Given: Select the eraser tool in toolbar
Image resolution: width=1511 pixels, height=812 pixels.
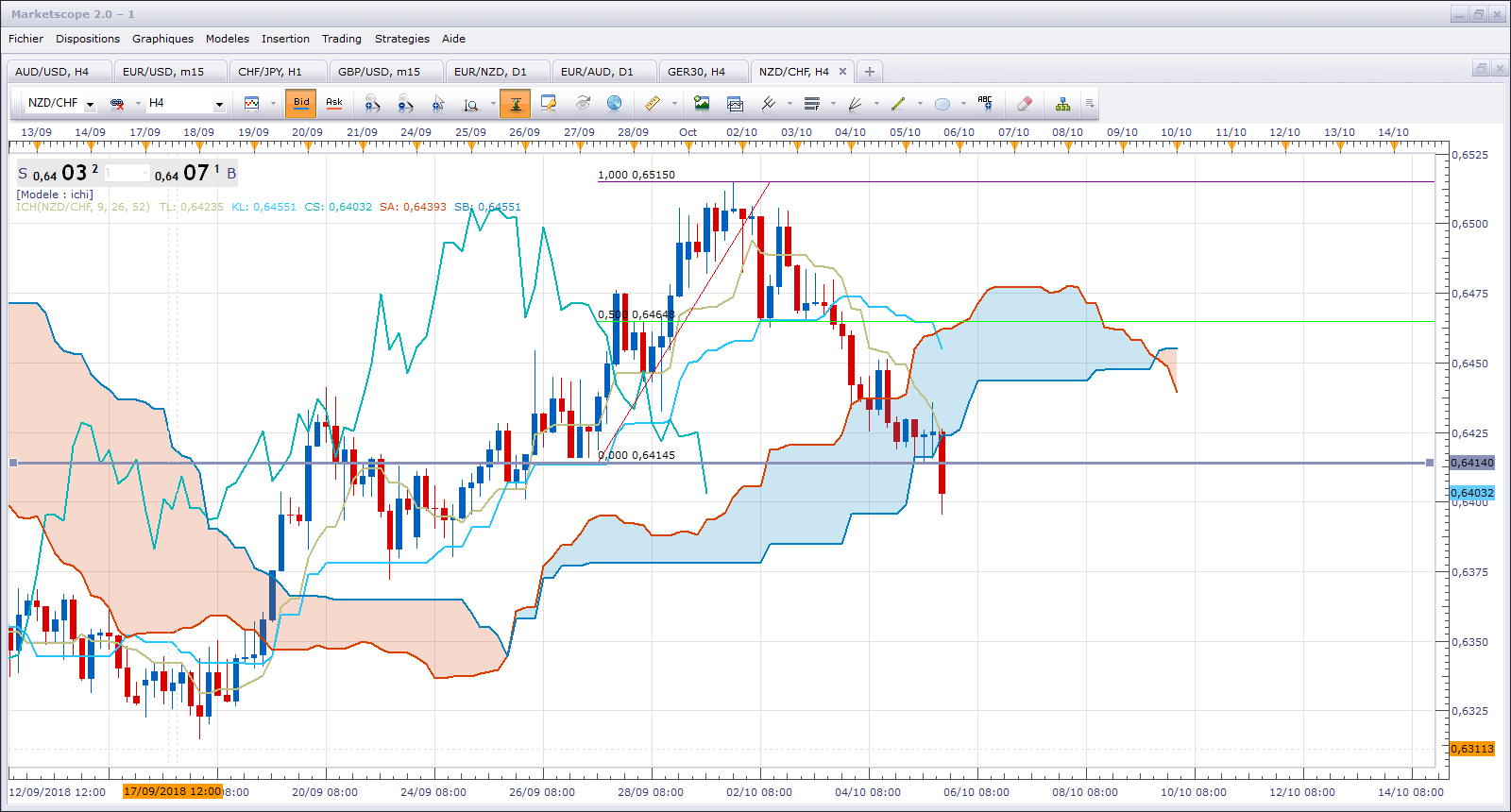Looking at the screenshot, I should (x=1025, y=104).
